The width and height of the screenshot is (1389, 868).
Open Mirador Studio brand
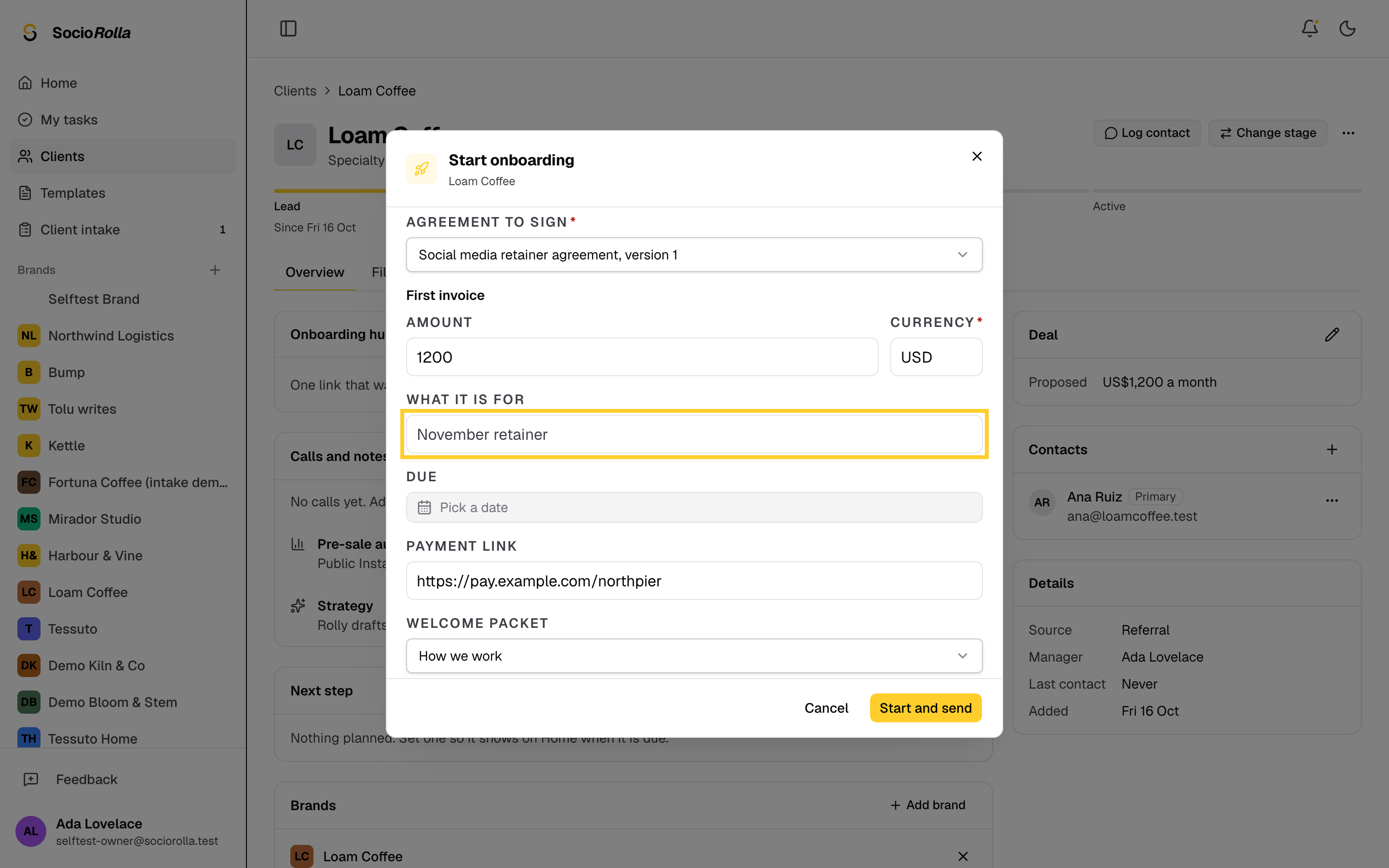[x=123, y=518]
